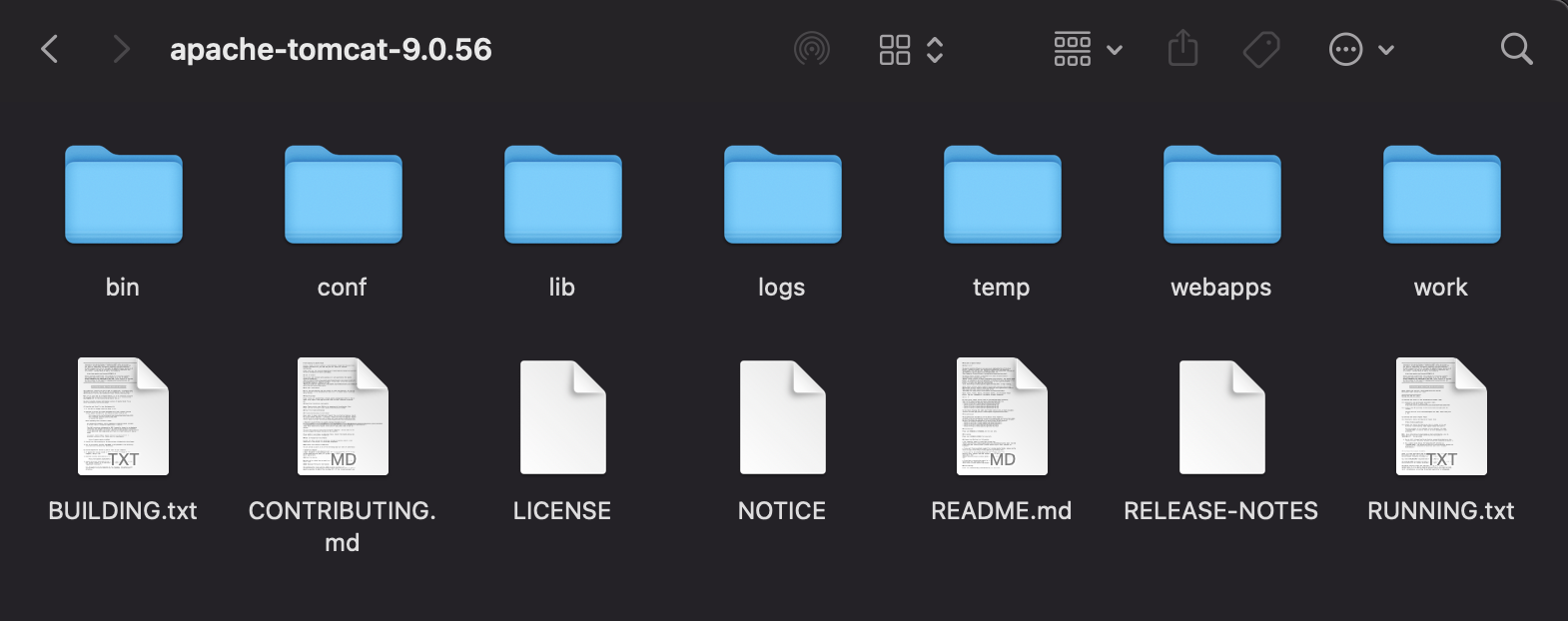Open the Group By dropdown
Viewport: 1568px width, 621px height.
(x=1088, y=49)
